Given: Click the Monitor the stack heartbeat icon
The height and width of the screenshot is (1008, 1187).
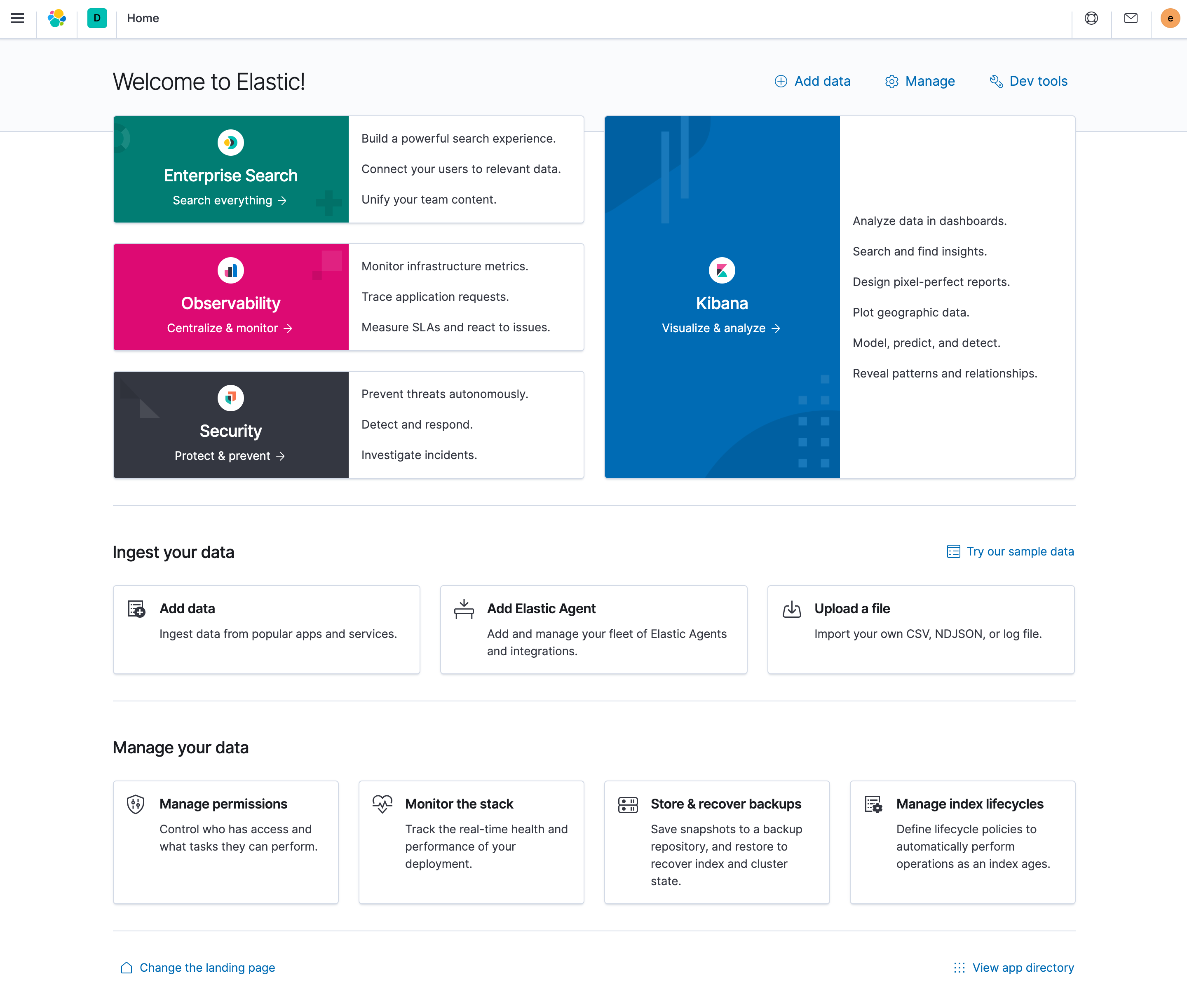Looking at the screenshot, I should click(x=382, y=804).
